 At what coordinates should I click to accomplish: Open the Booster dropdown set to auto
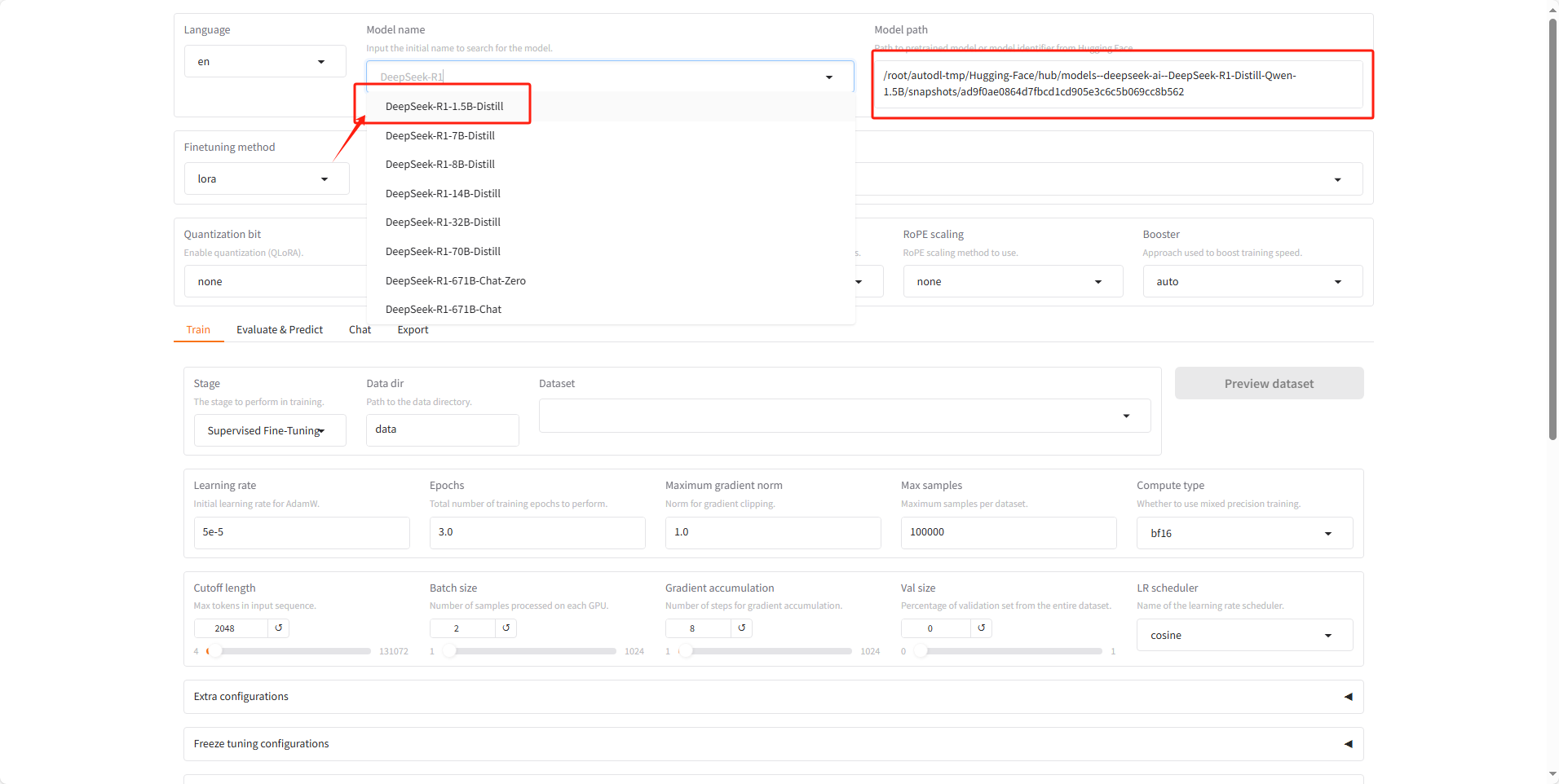click(x=1252, y=282)
